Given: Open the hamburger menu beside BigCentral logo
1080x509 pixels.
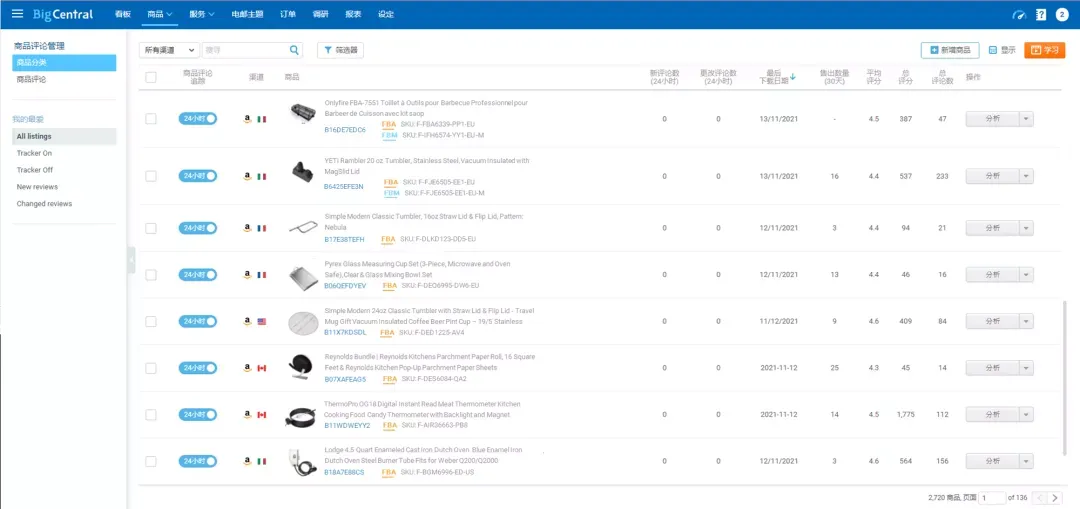Looking at the screenshot, I should [17, 14].
